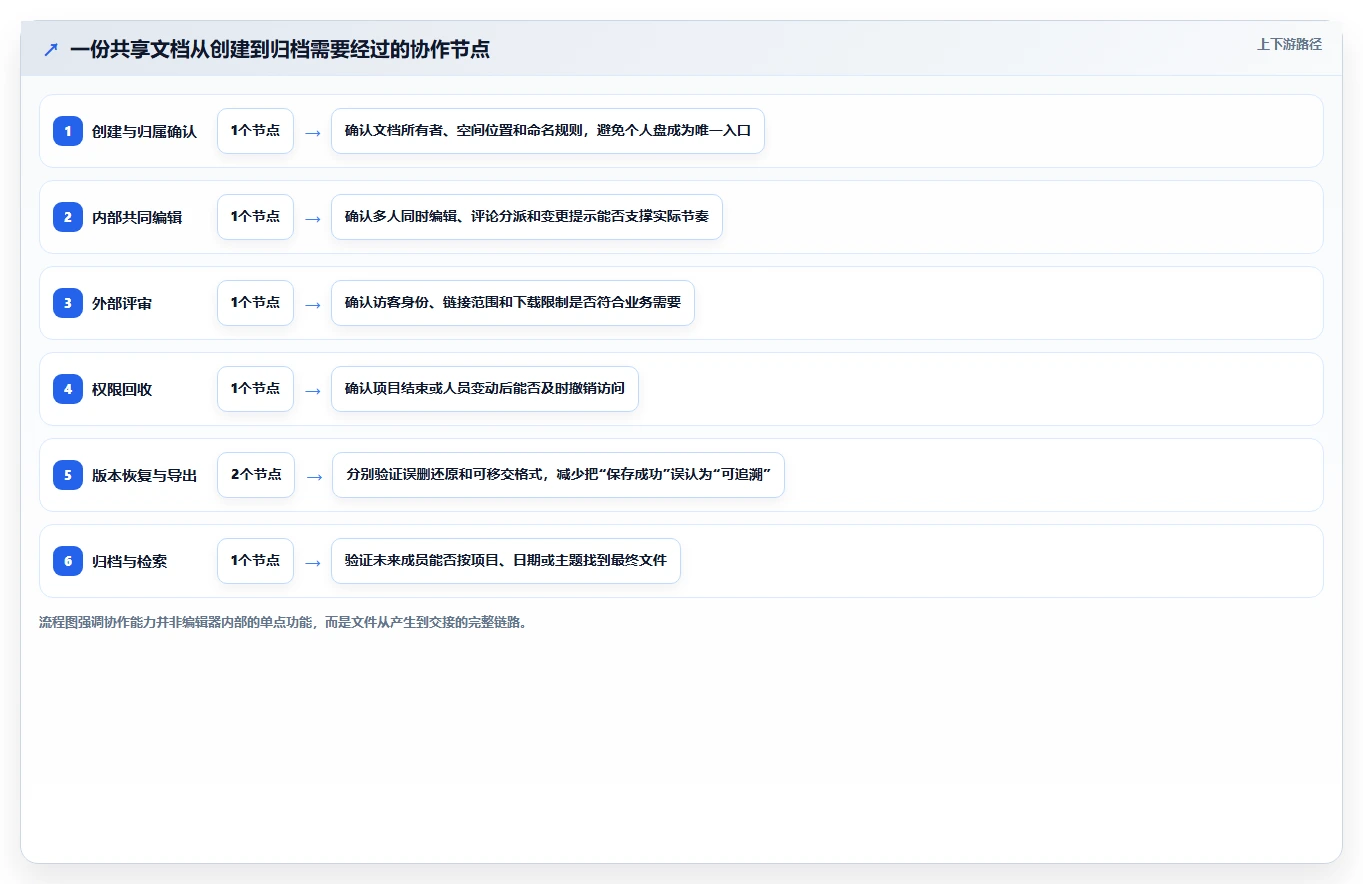Open the 确认项目结束或人员变动 description box

pyautogui.click(x=485, y=389)
